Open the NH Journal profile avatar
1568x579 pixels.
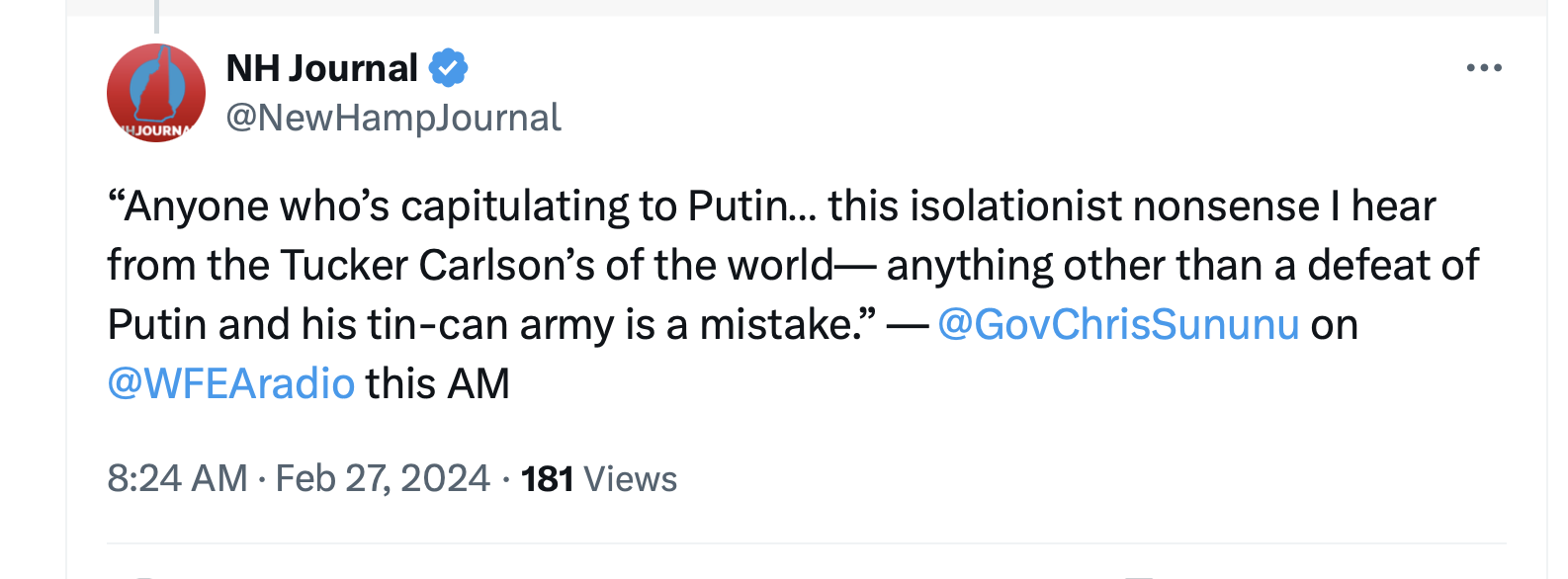[156, 93]
